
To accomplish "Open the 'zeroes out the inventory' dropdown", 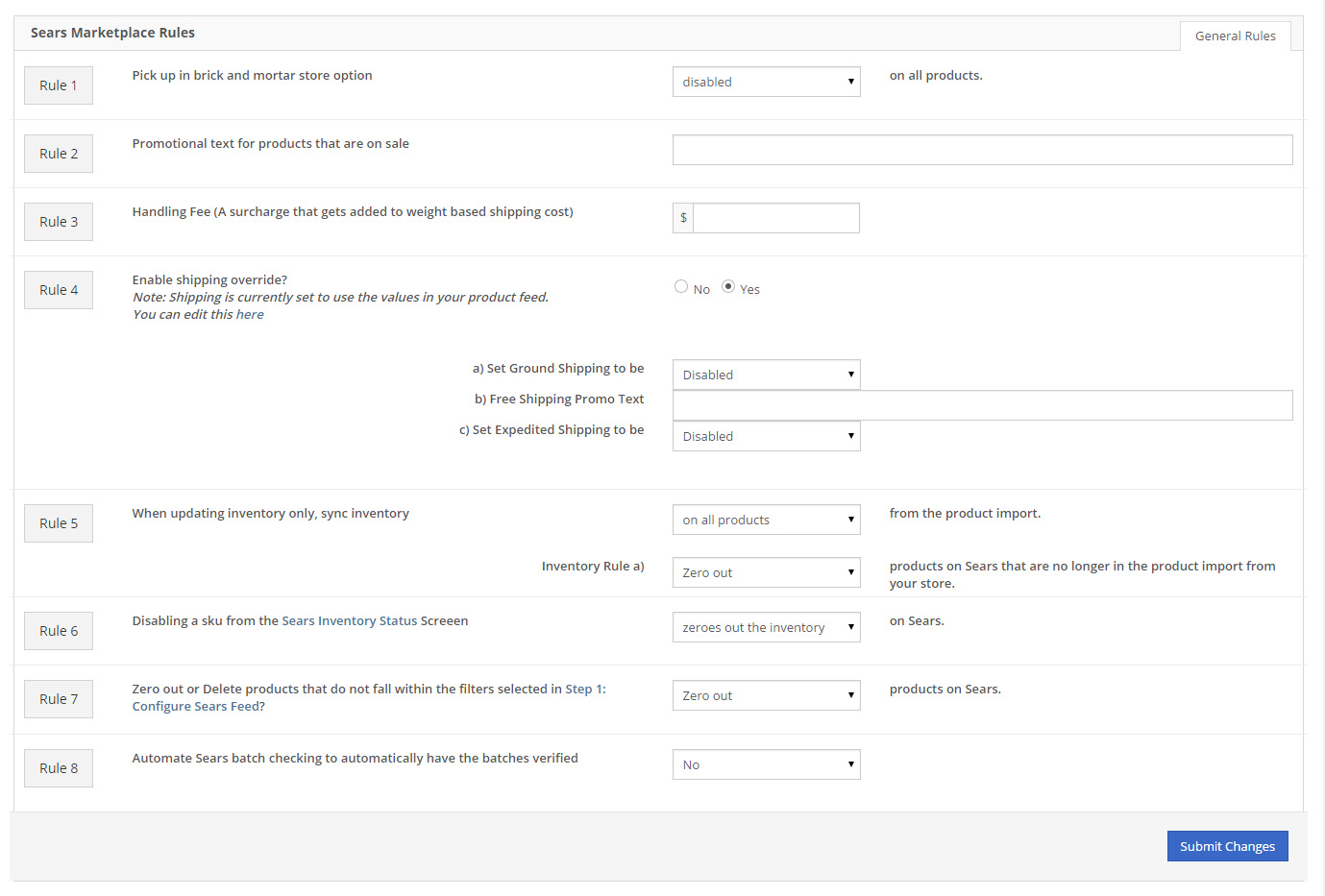I will pyautogui.click(x=766, y=627).
